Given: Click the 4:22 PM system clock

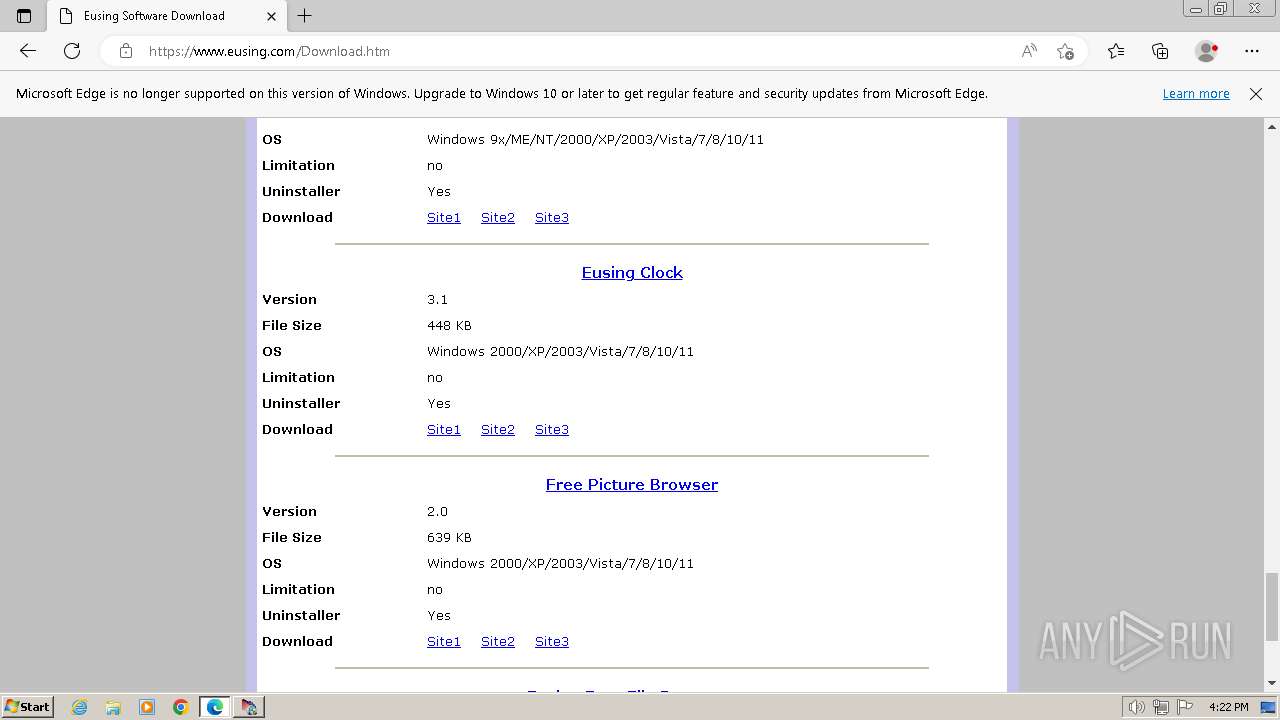Looking at the screenshot, I should (1229, 707).
